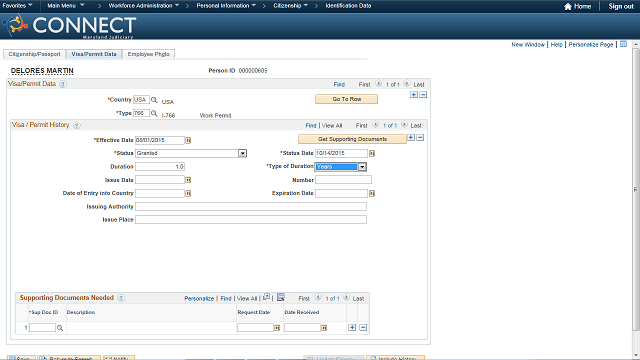The width and height of the screenshot is (640, 360).
Task: Open Visa / Permit History help icon
Action: point(77,125)
